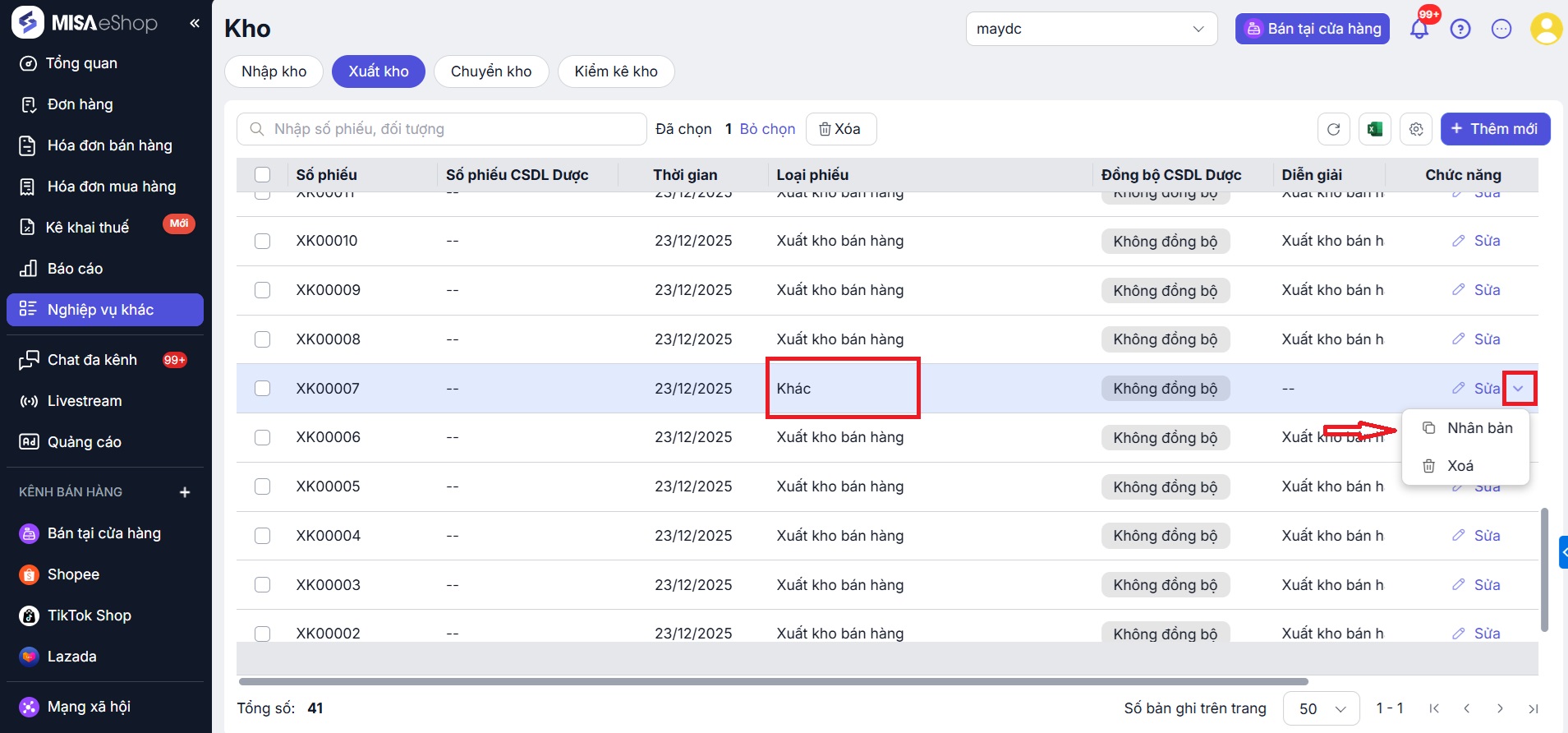Edit voucher XK00003 via Sửa

[1477, 585]
